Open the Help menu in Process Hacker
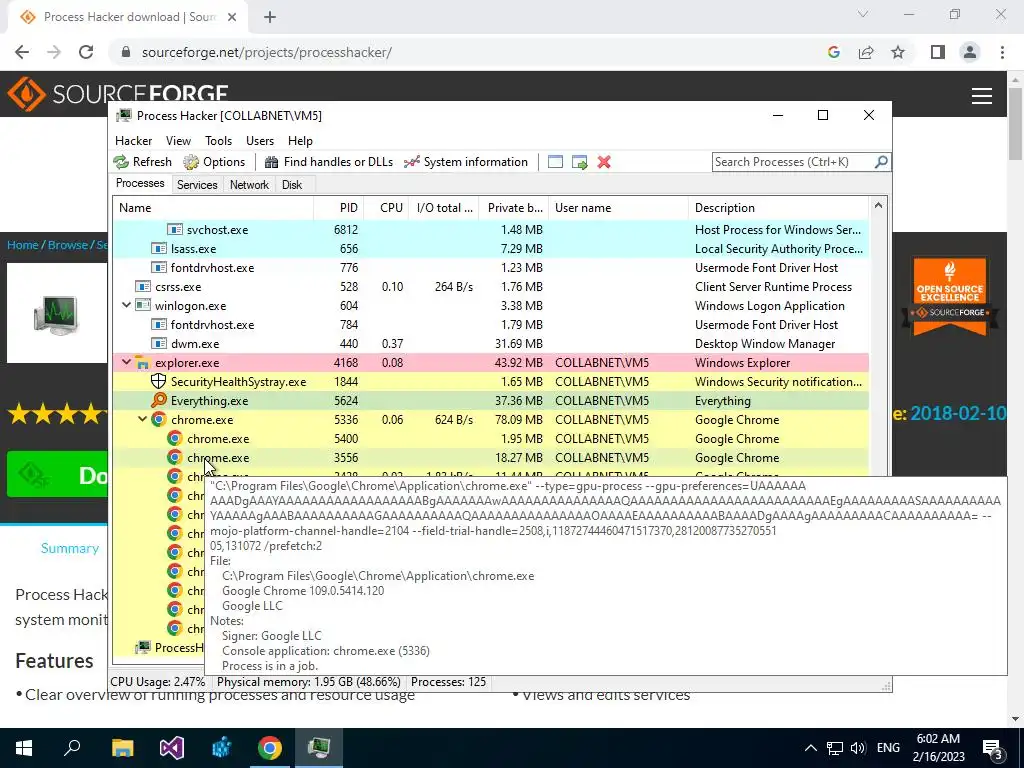The image size is (1024, 768). coord(300,141)
